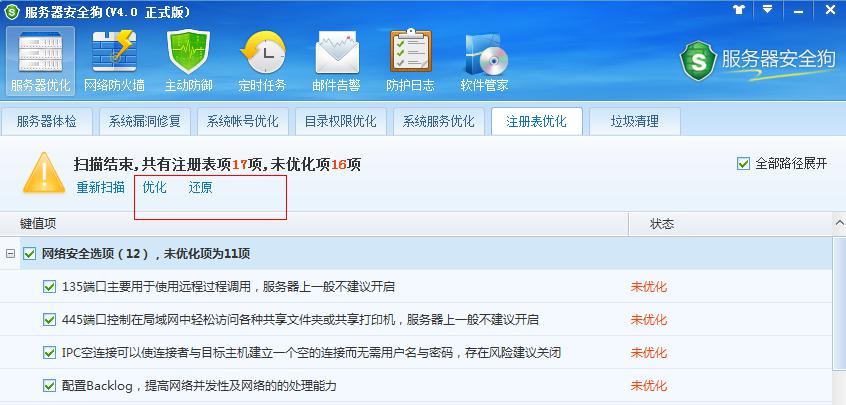Image resolution: width=846 pixels, height=405 pixels.
Task: Click the 扫描结束 scan result summary text
Action: coord(217,164)
